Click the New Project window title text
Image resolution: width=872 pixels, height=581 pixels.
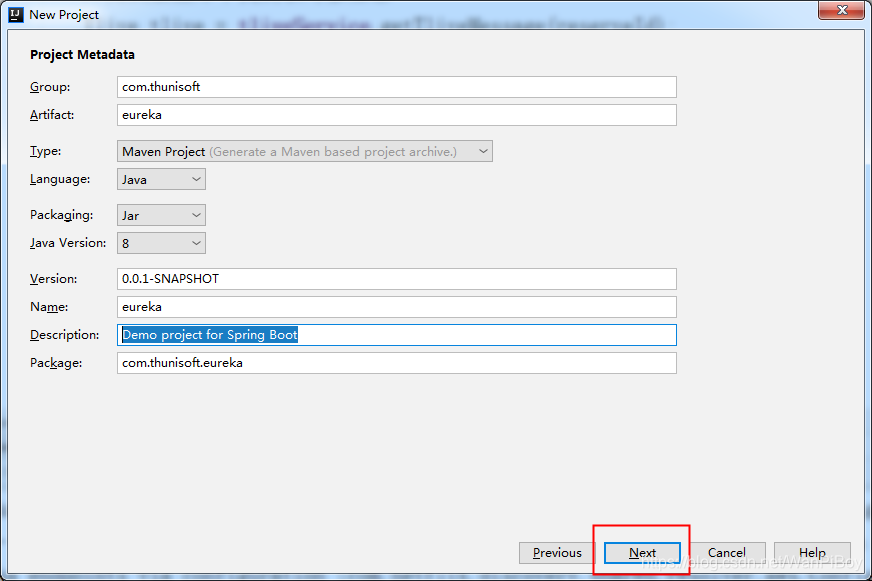point(64,14)
